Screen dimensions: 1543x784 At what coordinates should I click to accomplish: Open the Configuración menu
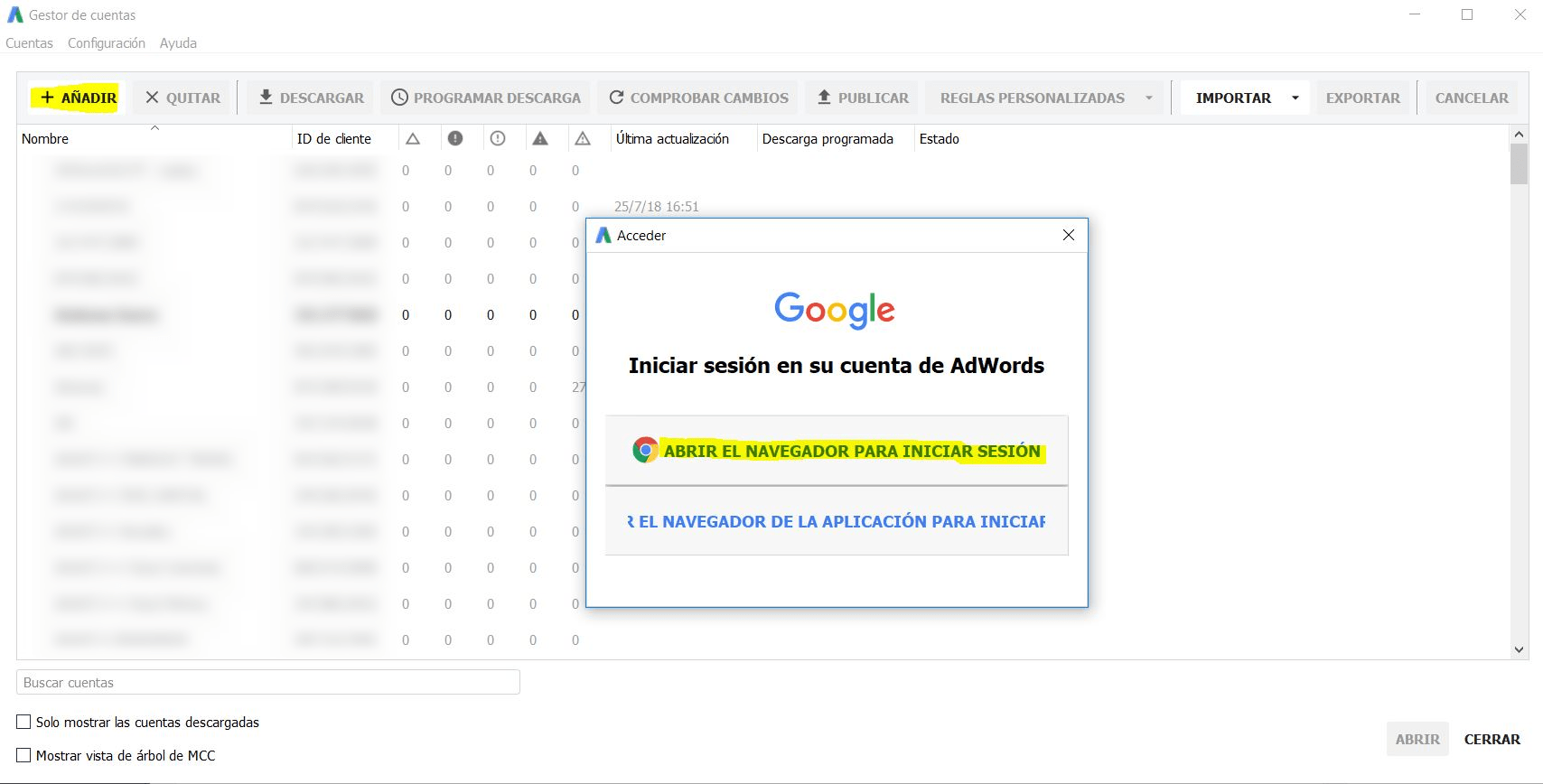click(107, 43)
